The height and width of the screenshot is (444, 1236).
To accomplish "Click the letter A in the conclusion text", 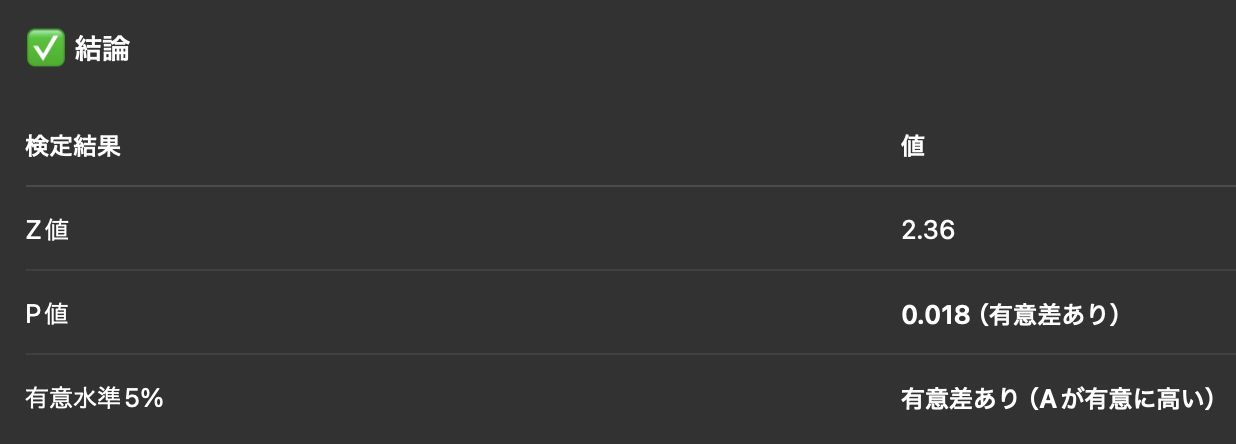I will tap(1049, 399).
